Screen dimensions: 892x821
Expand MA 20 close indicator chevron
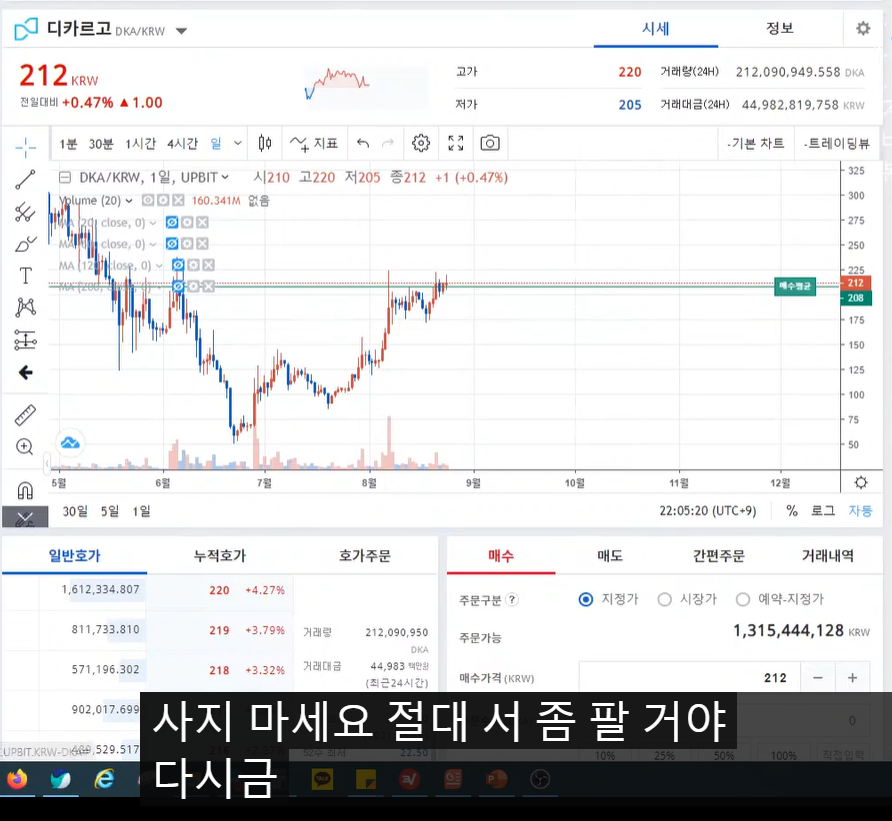coord(152,223)
